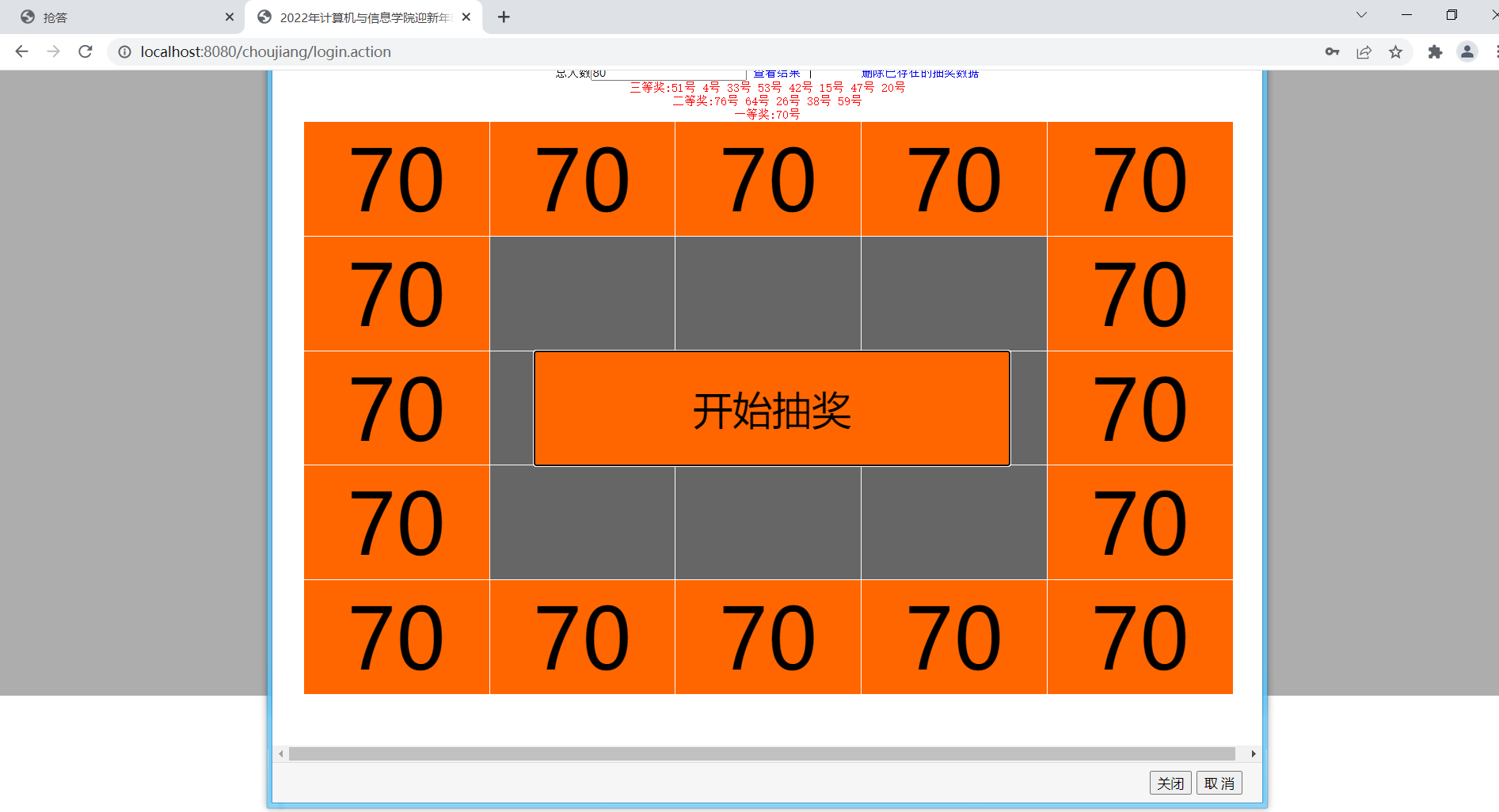Click the 三等奖 winners text line
Viewport: 1499px width, 812px height.
coord(767,88)
